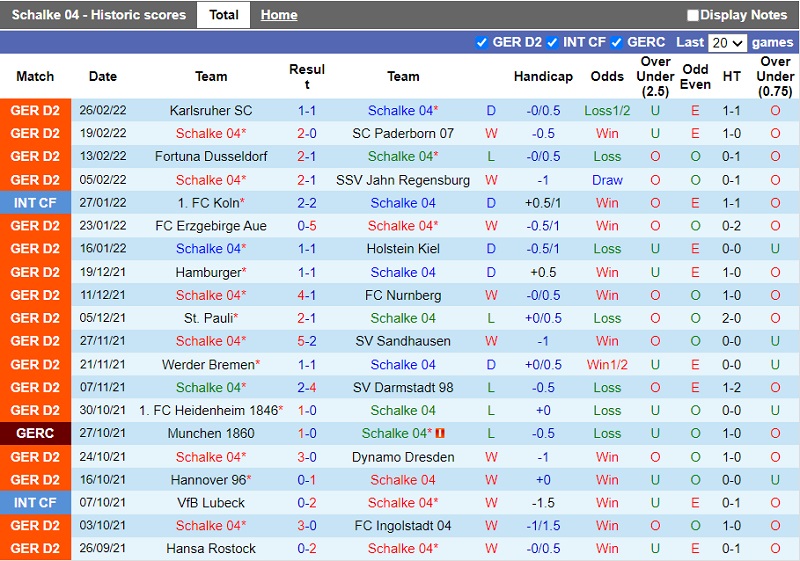800x561 pixels.
Task: Select the date 19/12/21
Action: click(x=103, y=272)
